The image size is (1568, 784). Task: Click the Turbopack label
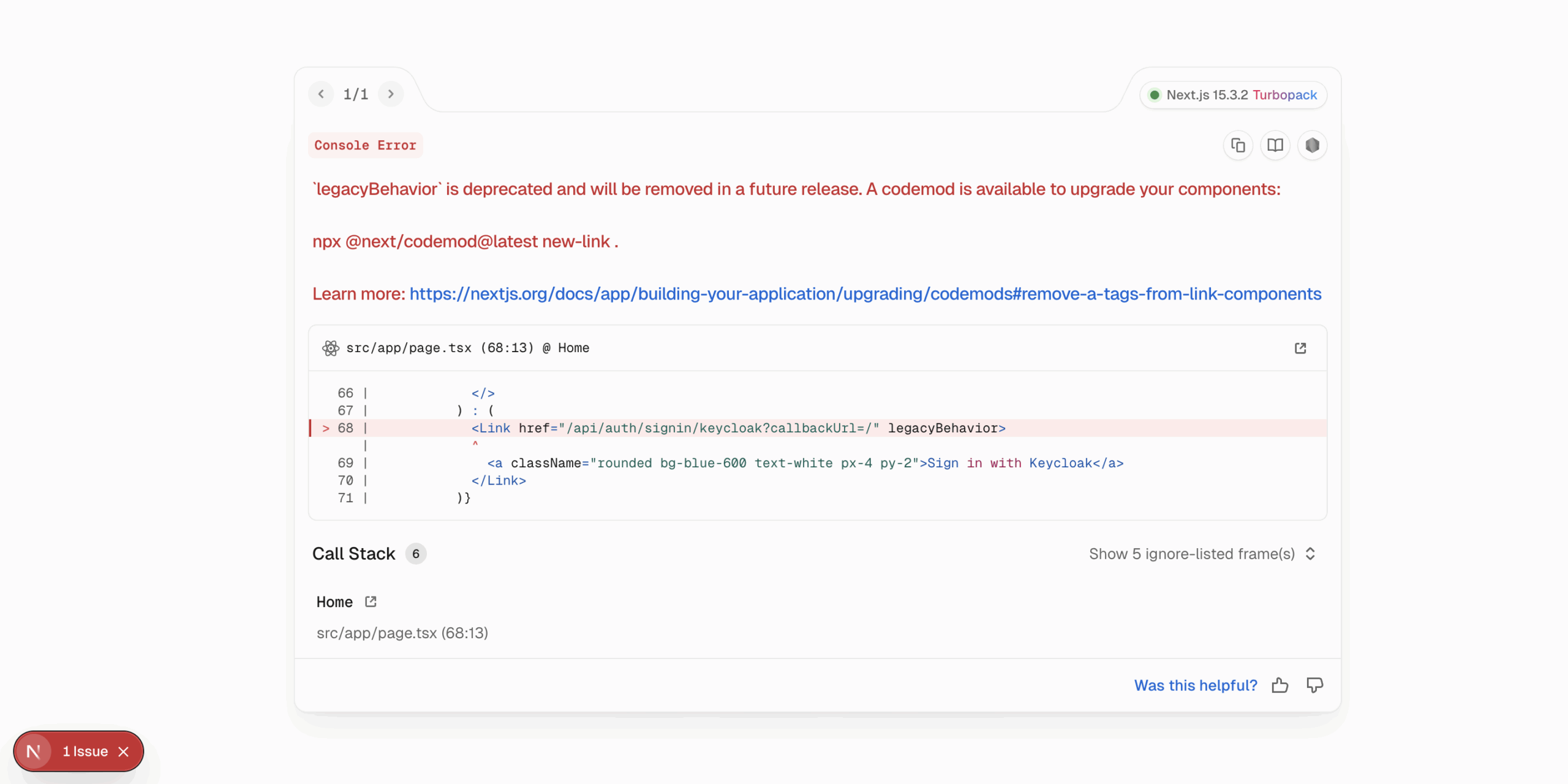coord(1284,95)
